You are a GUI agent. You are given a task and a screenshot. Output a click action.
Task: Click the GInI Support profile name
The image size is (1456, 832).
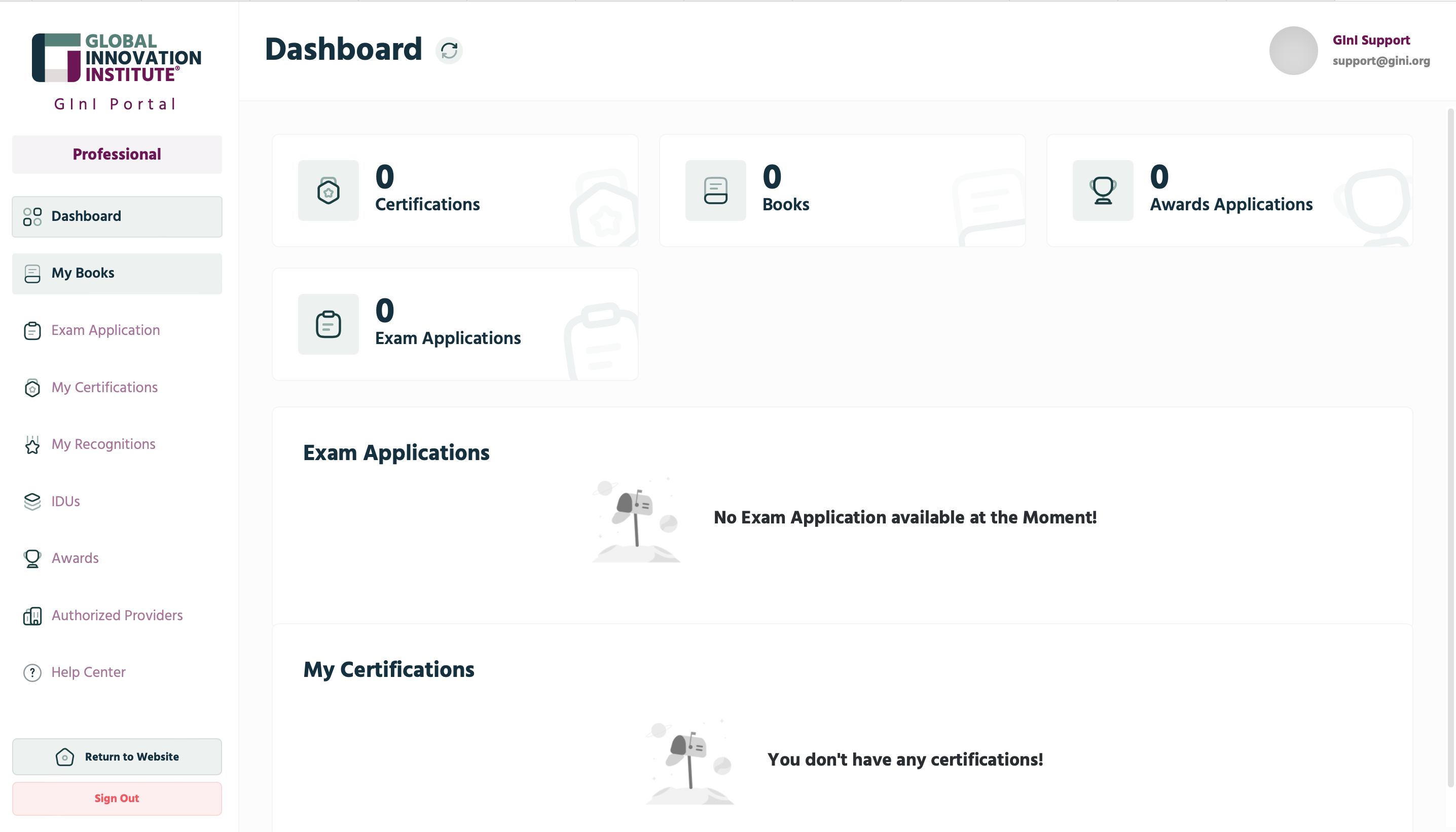pyautogui.click(x=1371, y=41)
